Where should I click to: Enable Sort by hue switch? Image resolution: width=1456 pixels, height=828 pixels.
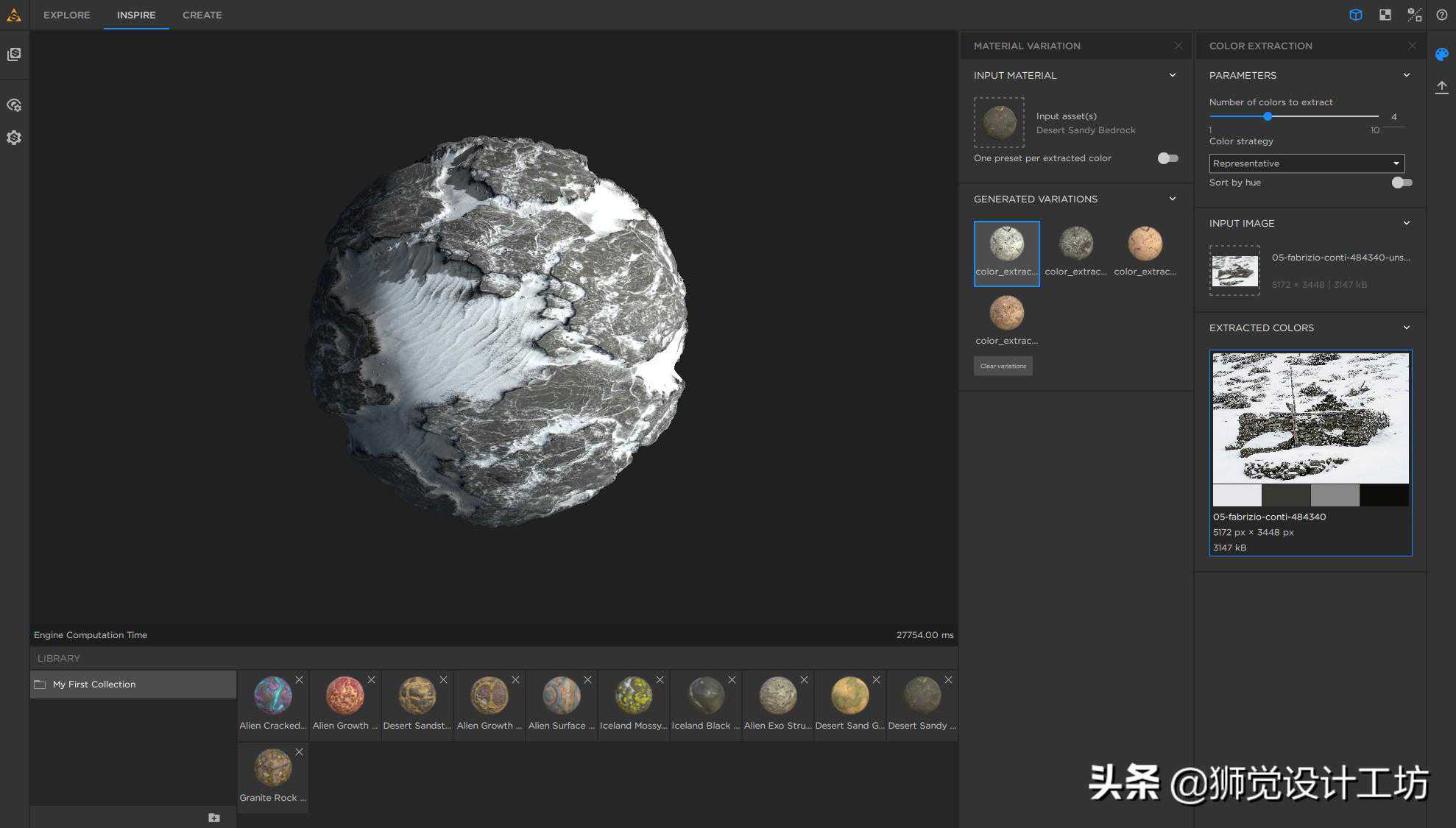click(x=1401, y=183)
